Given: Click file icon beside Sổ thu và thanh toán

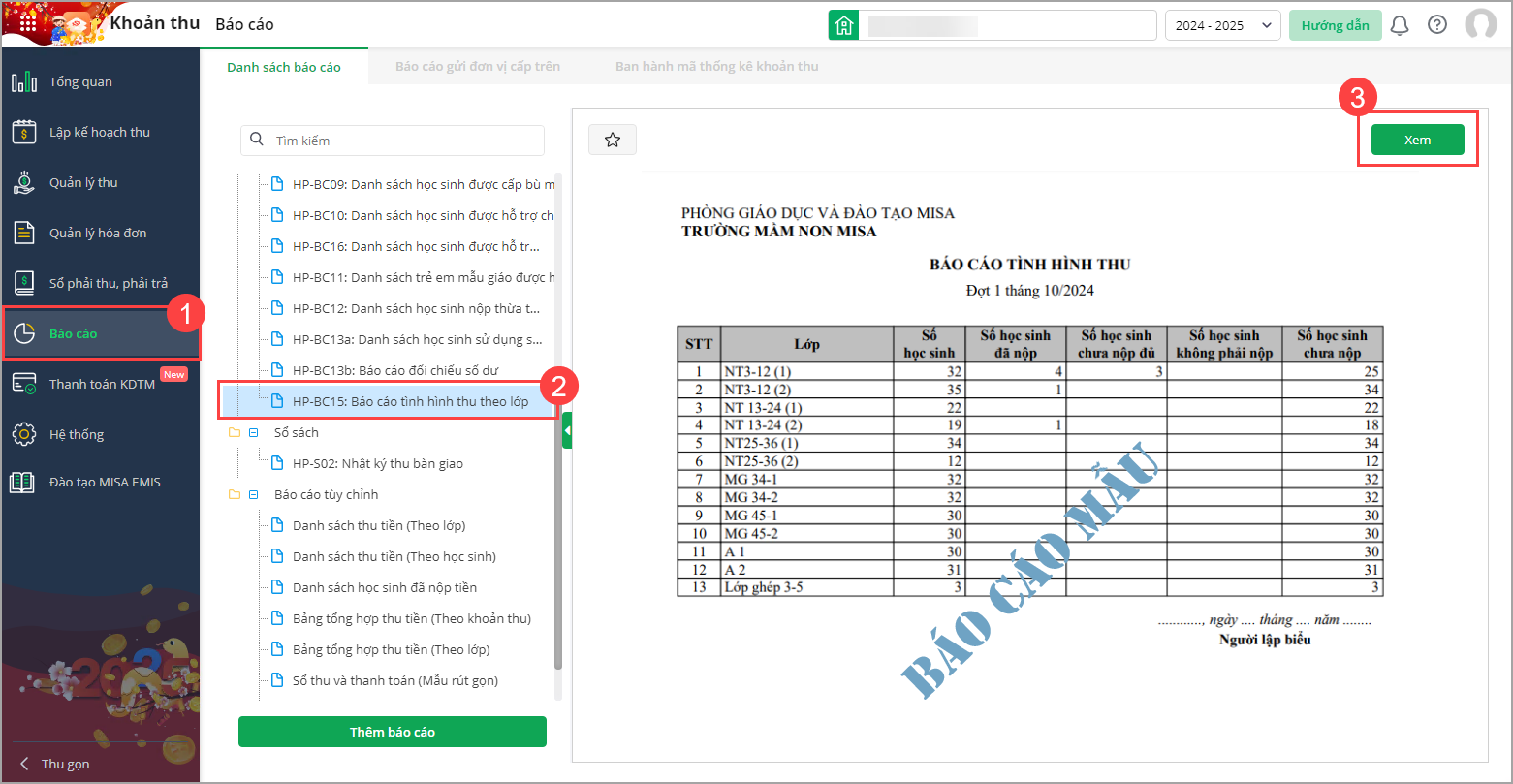Looking at the screenshot, I should tap(277, 680).
